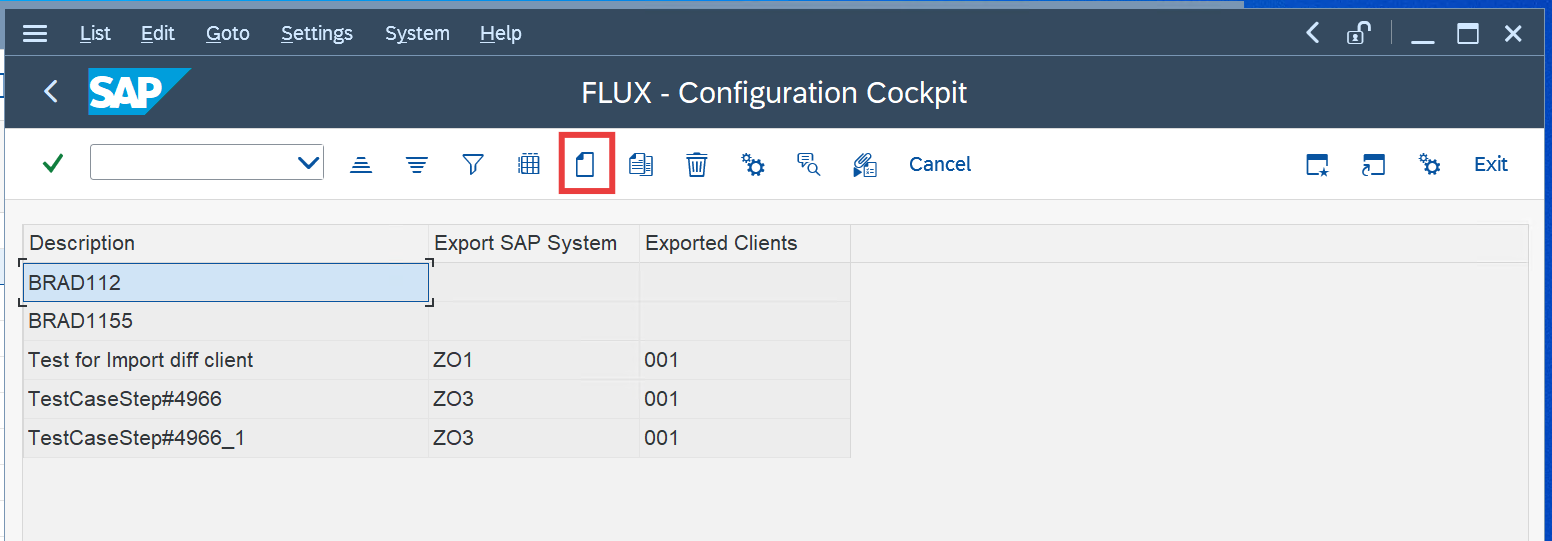This screenshot has height=541, width=1552.
Task: Click the Copy documents icon
Action: [641, 165]
